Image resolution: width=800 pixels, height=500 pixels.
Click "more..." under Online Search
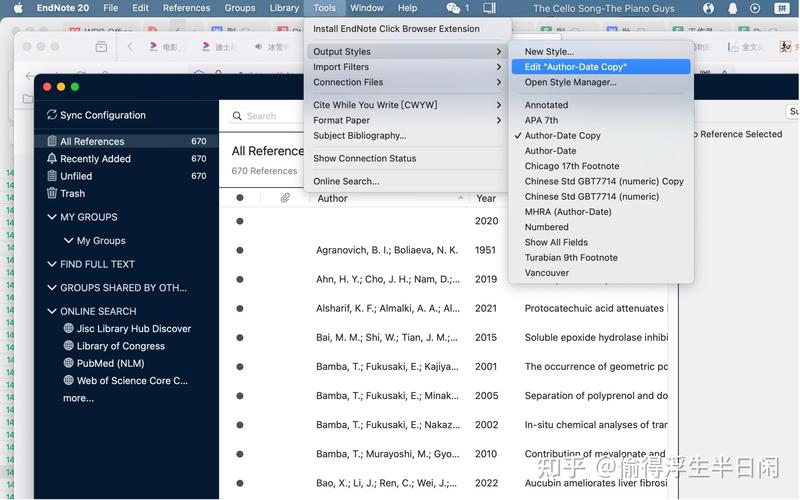tap(78, 398)
